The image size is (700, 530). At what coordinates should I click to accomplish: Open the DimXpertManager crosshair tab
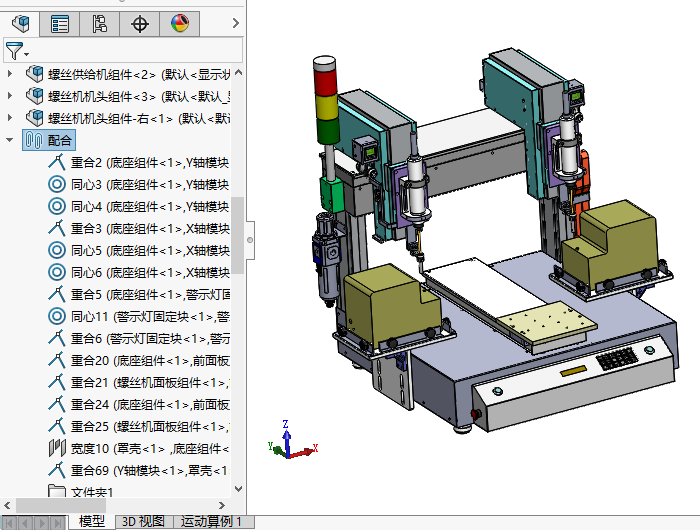point(139,24)
